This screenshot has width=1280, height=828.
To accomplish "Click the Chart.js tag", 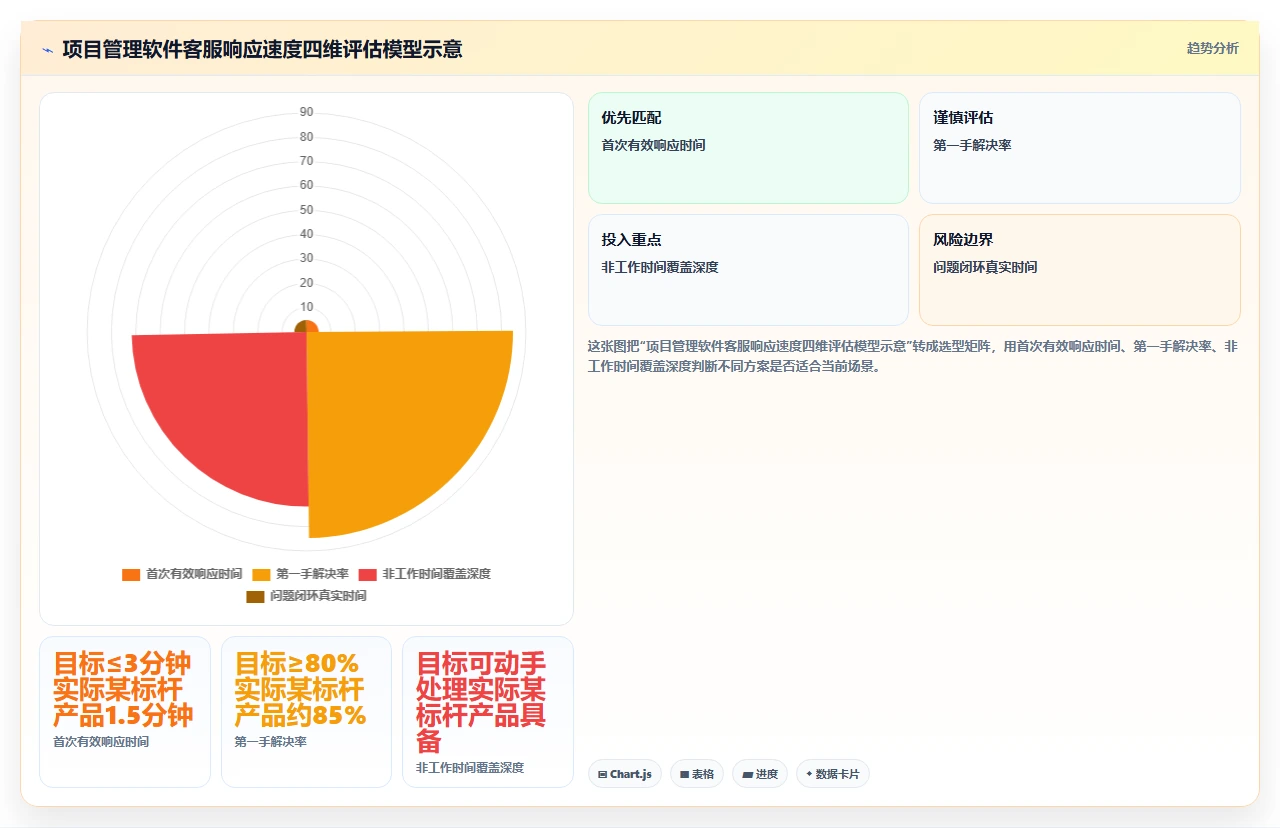I will tap(625, 774).
